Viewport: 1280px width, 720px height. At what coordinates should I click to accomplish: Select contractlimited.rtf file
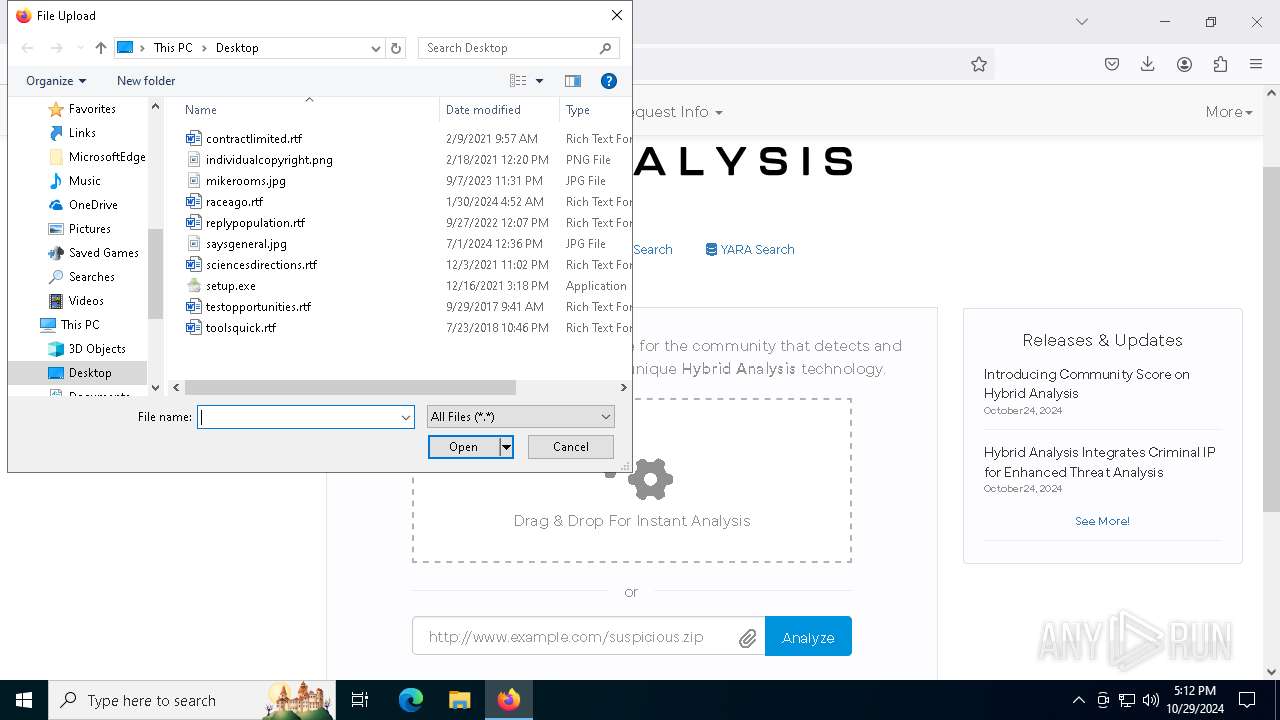pyautogui.click(x=253, y=139)
